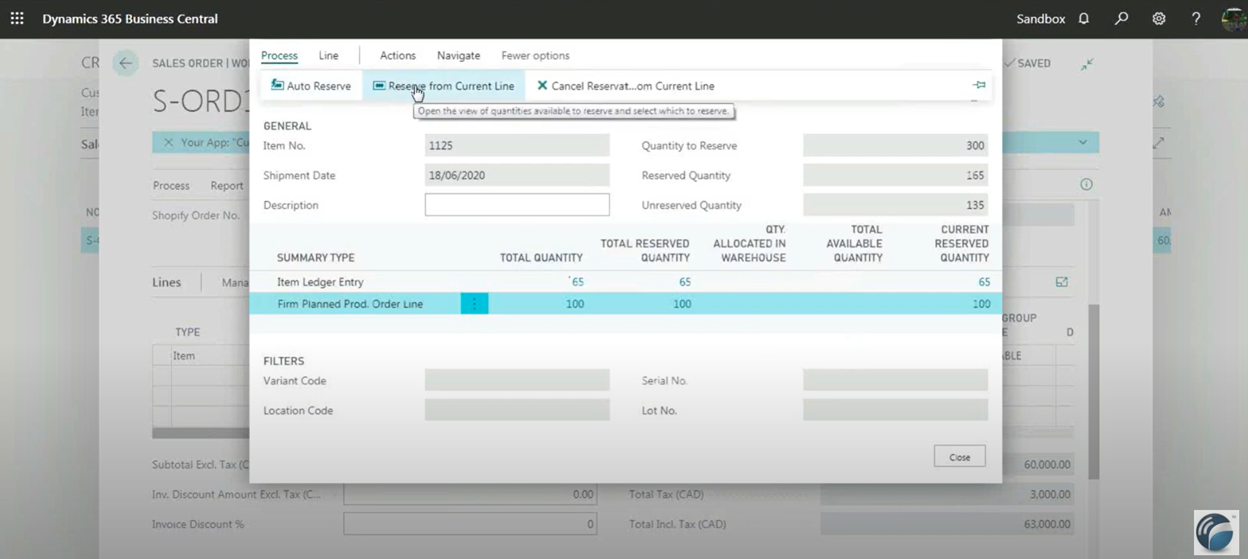Select Fewer options

pyautogui.click(x=535, y=56)
